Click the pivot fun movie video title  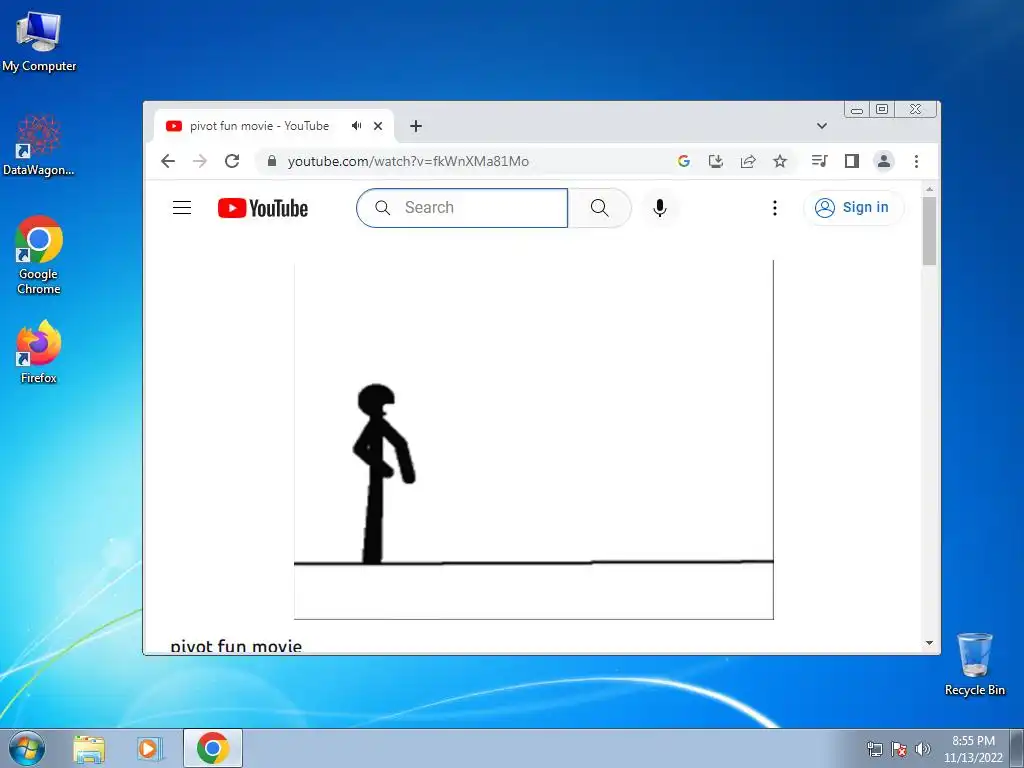(236, 647)
